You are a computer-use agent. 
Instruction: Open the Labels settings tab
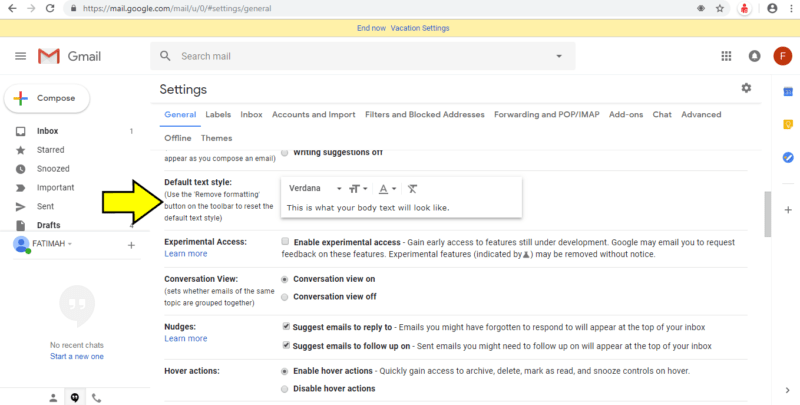218,114
